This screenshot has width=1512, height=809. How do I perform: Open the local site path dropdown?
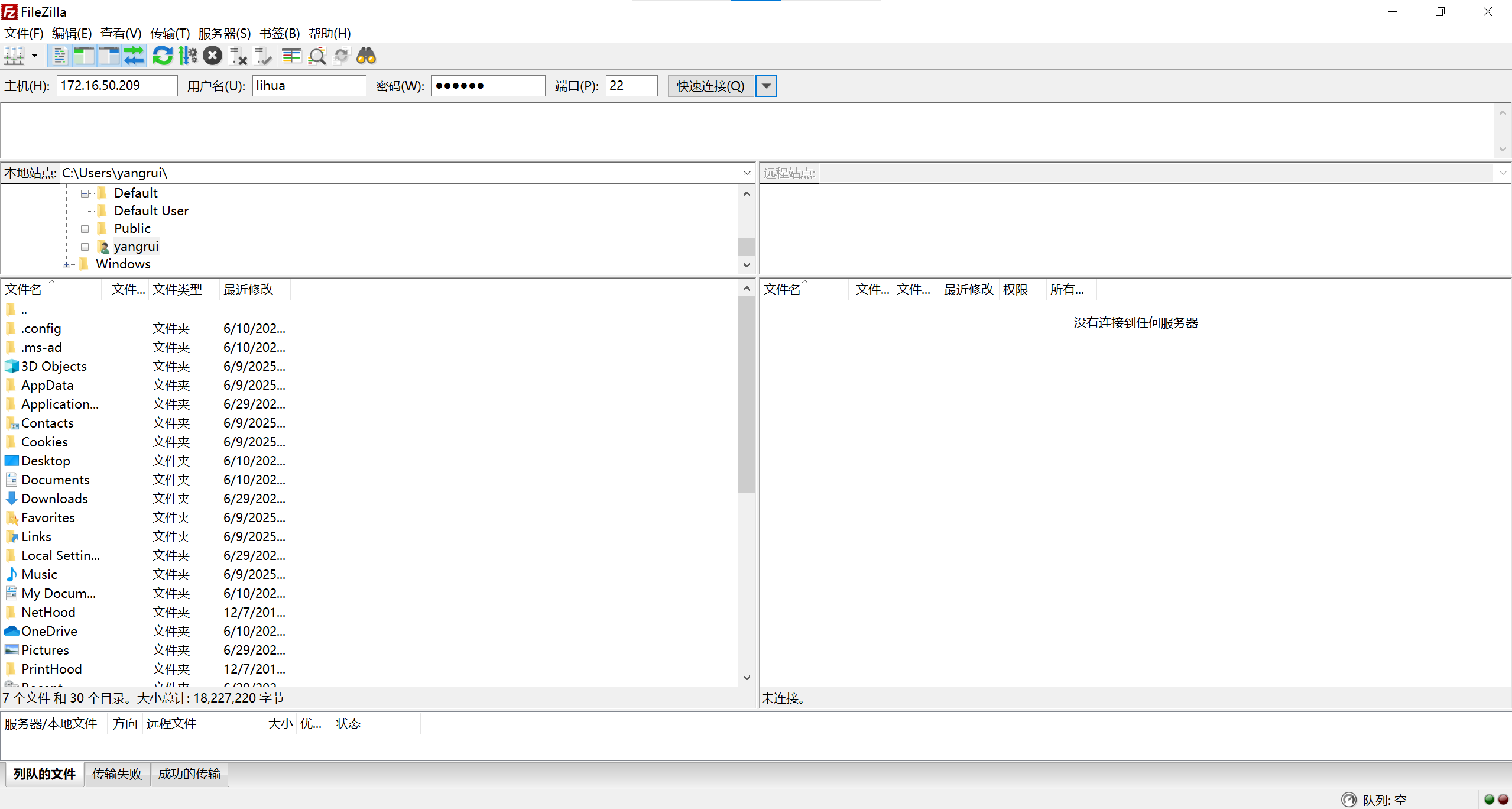click(747, 173)
